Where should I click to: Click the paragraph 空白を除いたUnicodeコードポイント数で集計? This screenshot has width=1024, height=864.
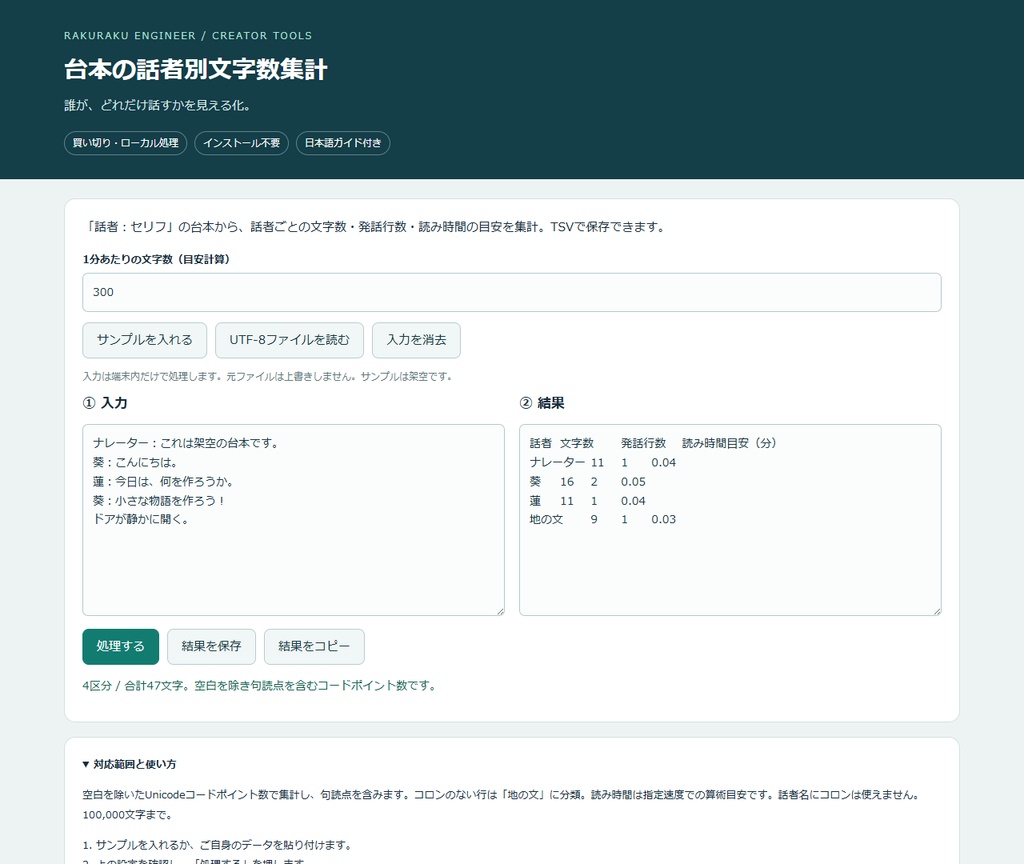click(x=503, y=805)
